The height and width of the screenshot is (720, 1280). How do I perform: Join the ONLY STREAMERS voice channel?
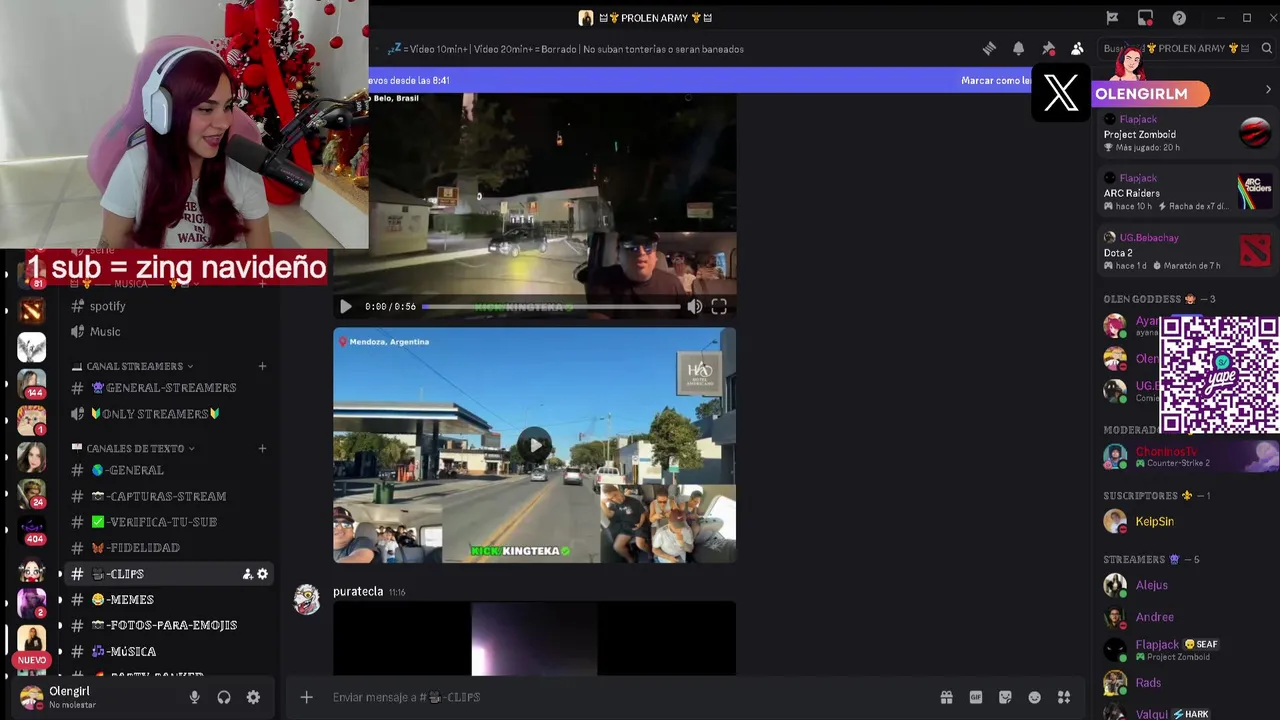click(x=167, y=414)
